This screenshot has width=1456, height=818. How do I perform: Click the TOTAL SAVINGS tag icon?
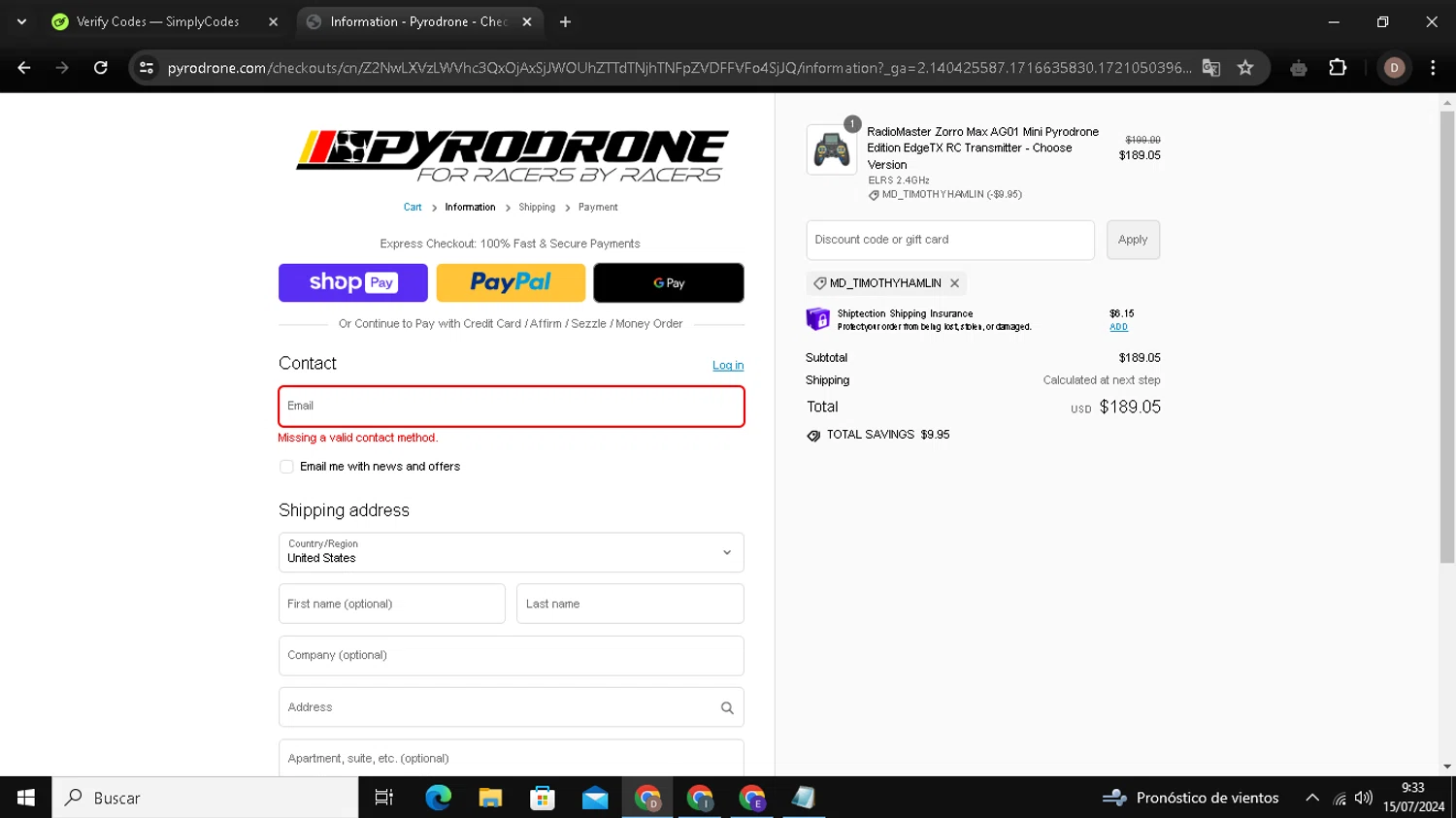coord(813,436)
